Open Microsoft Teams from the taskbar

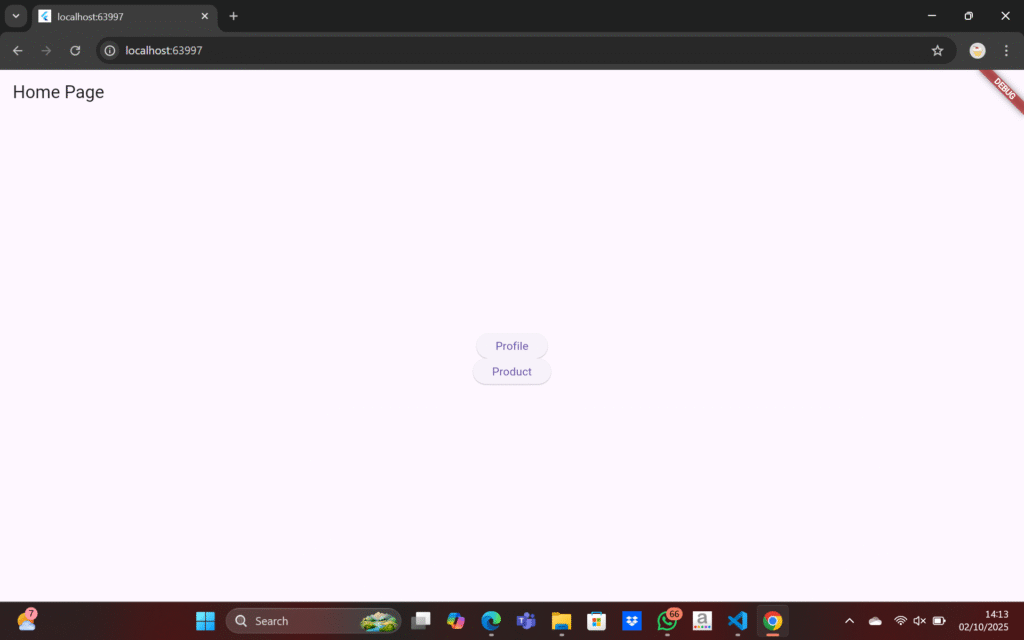coord(526,621)
